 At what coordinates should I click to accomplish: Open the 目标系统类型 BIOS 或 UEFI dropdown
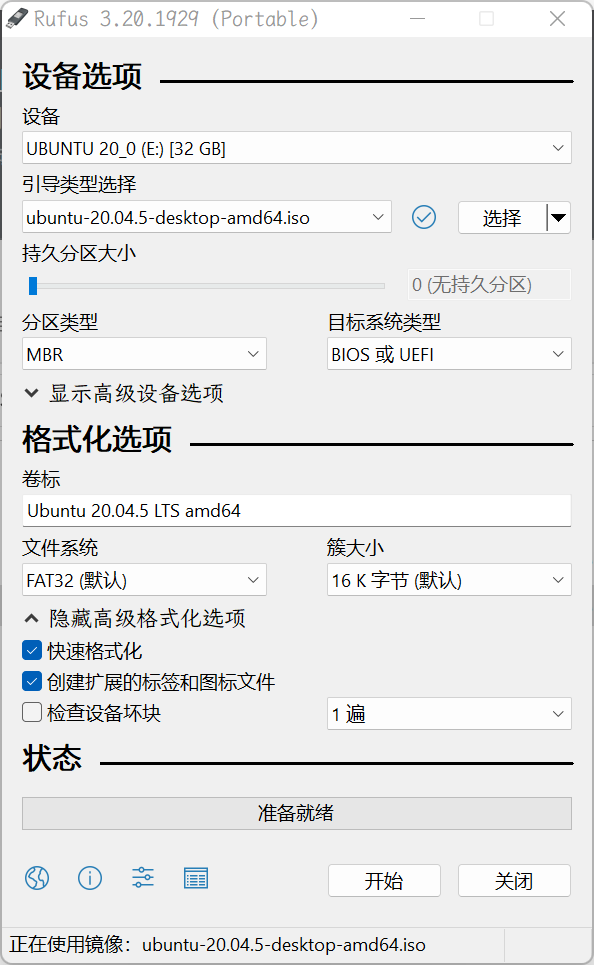449,354
